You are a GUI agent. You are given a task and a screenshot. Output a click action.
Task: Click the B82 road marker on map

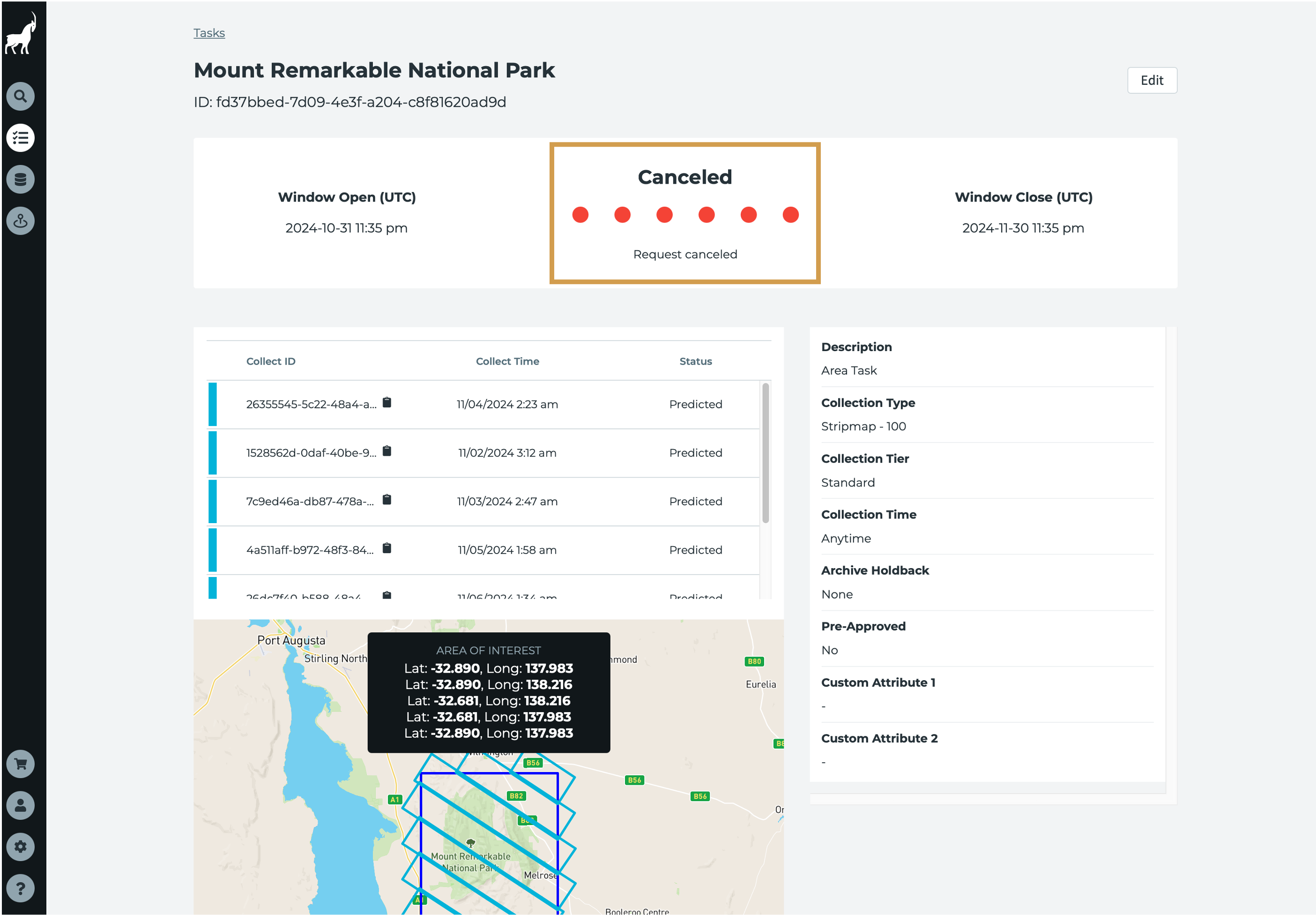pos(516,796)
